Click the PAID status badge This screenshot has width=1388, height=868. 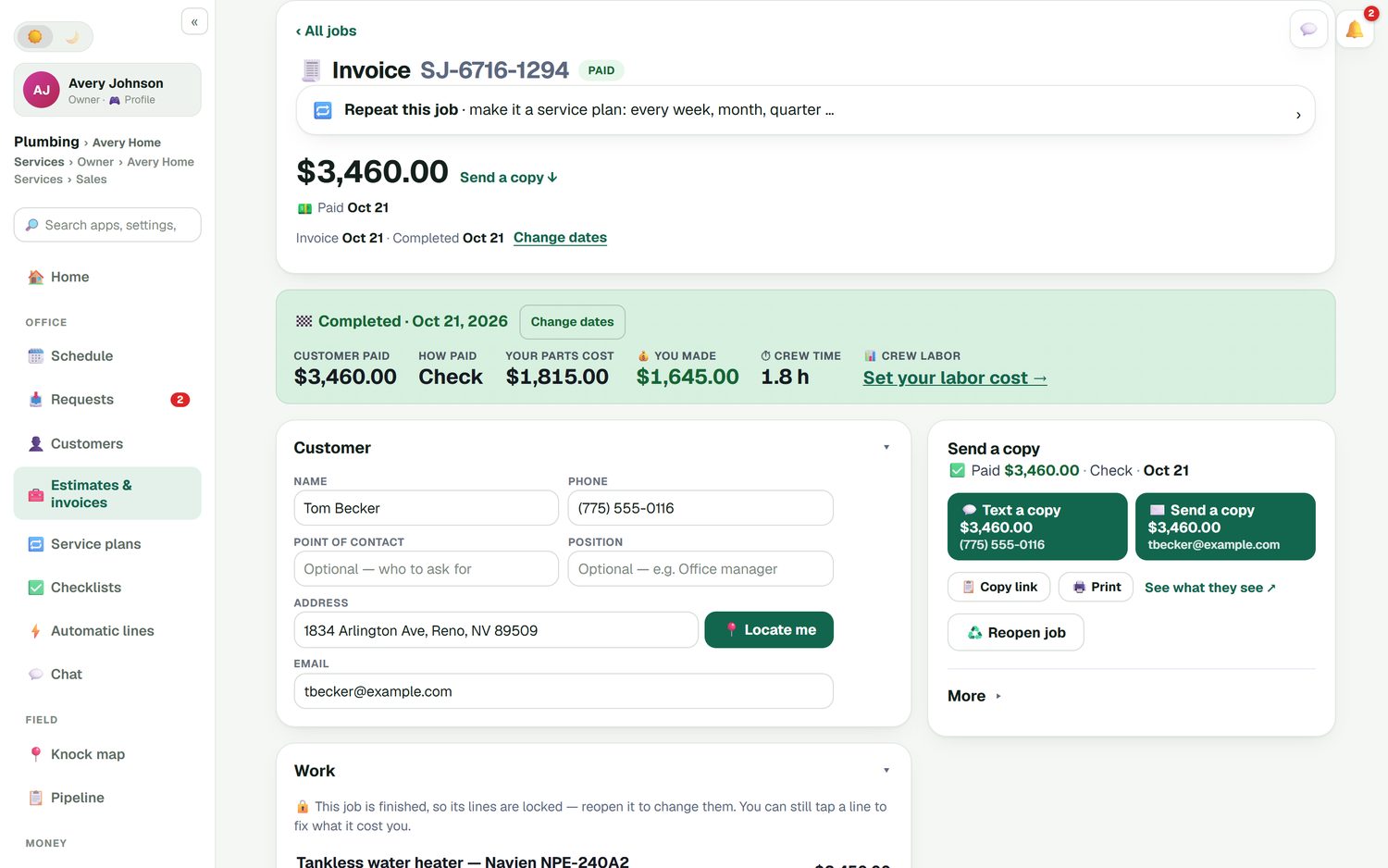coord(601,70)
